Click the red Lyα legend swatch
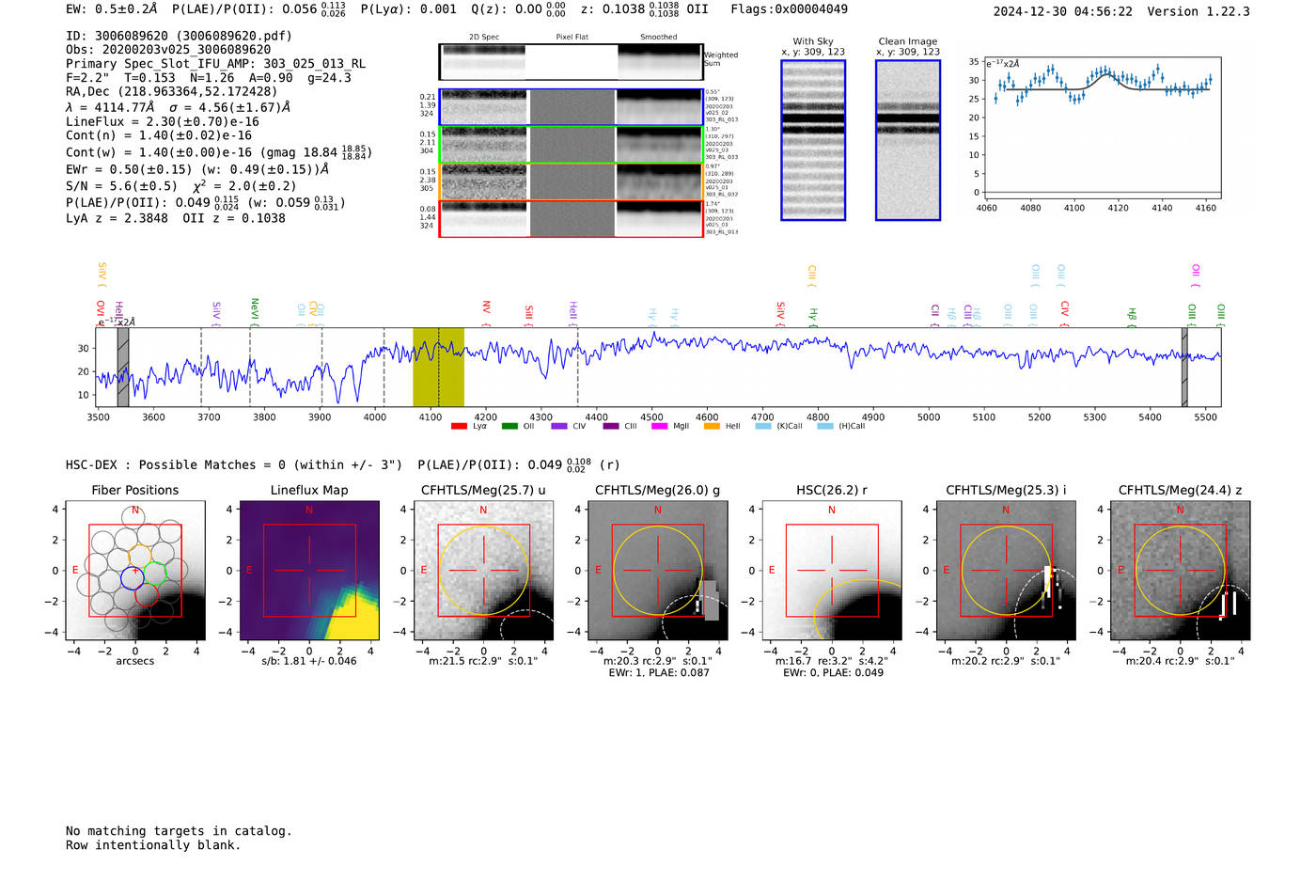 coord(459,426)
